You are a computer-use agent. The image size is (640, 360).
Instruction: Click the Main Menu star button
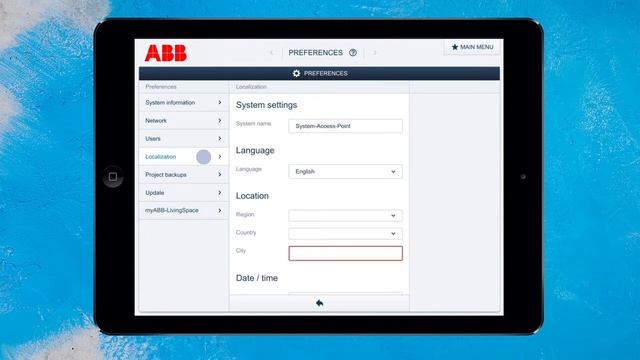point(472,47)
